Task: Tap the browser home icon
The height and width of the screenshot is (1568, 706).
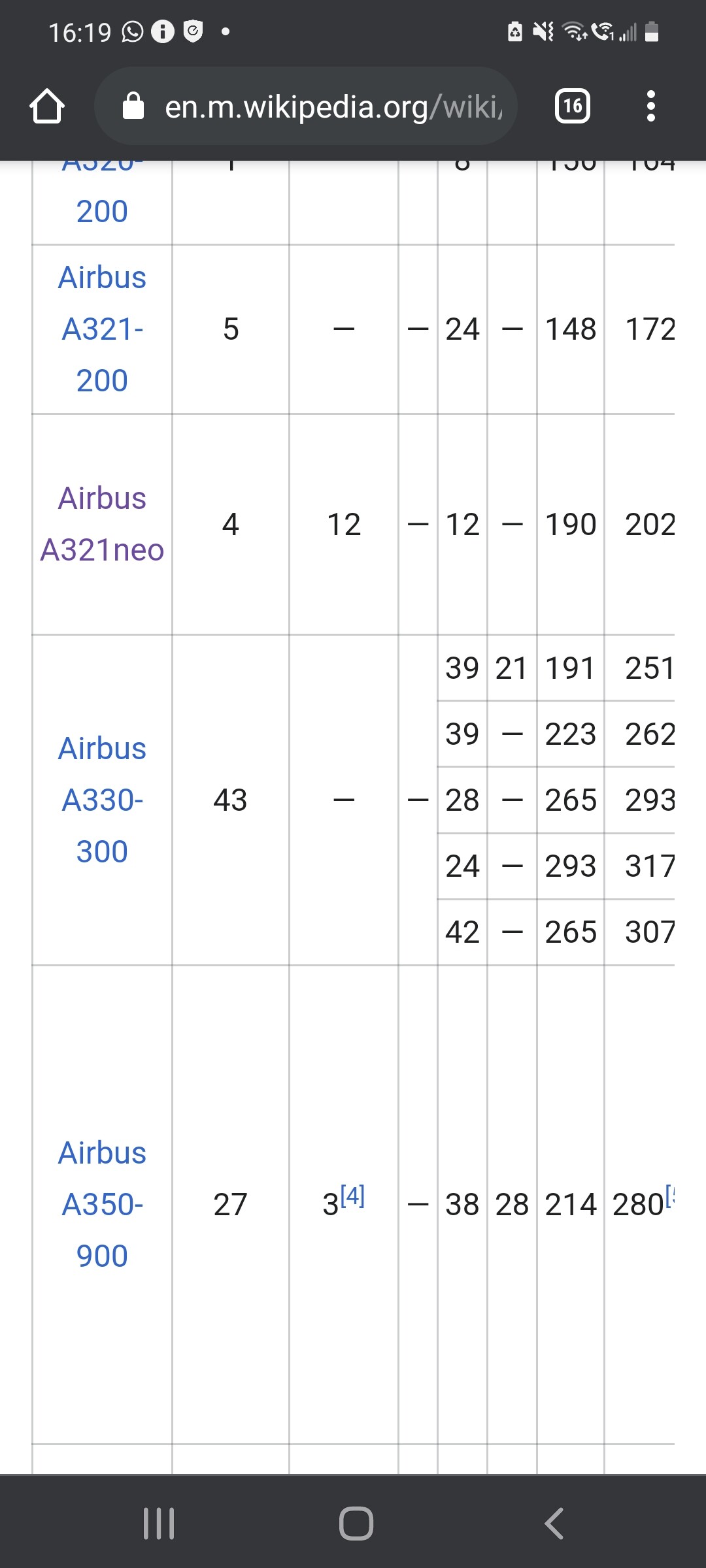Action: click(x=47, y=106)
